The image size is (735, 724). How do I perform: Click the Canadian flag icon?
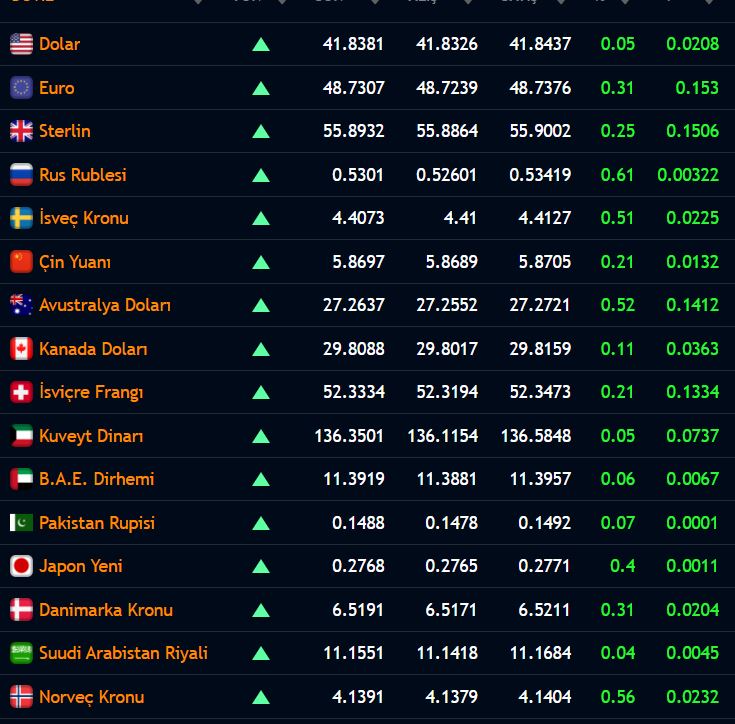pos(21,349)
